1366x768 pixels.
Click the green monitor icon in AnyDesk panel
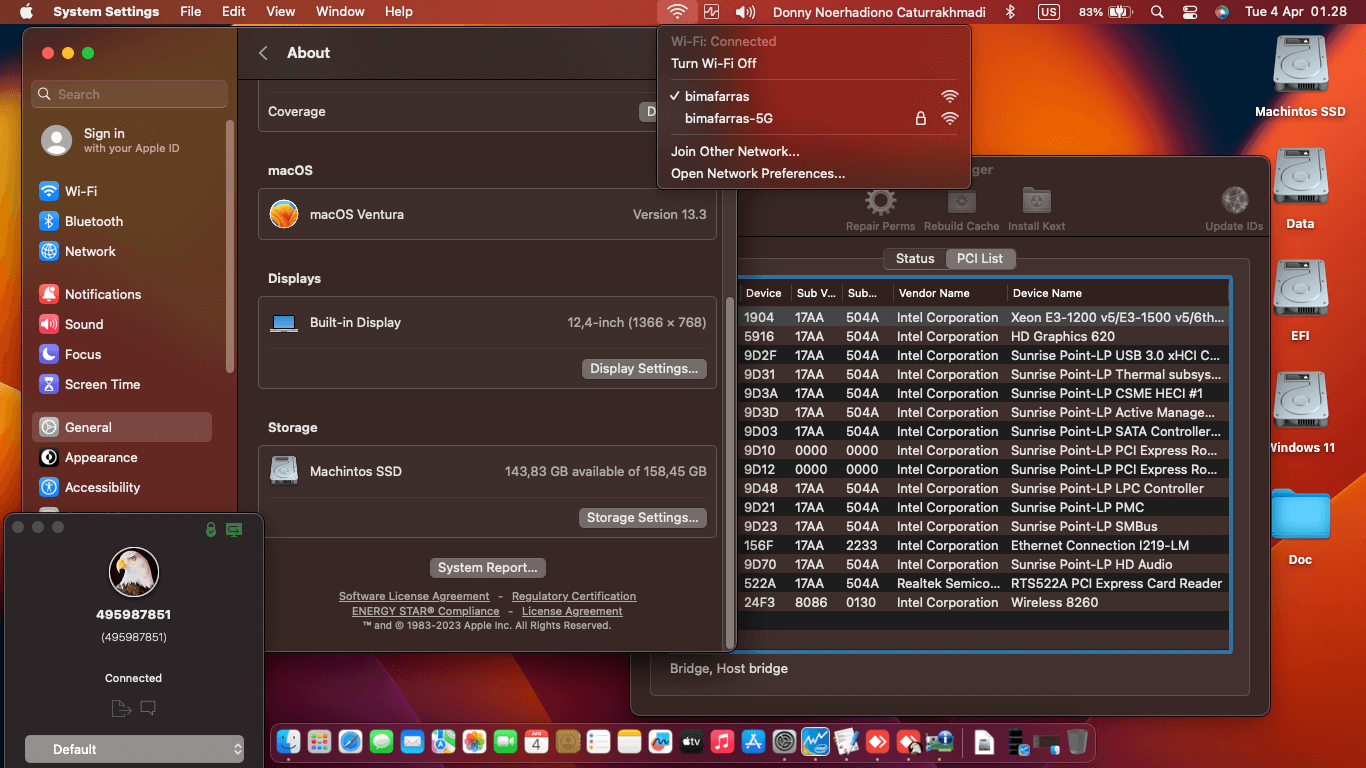234,529
